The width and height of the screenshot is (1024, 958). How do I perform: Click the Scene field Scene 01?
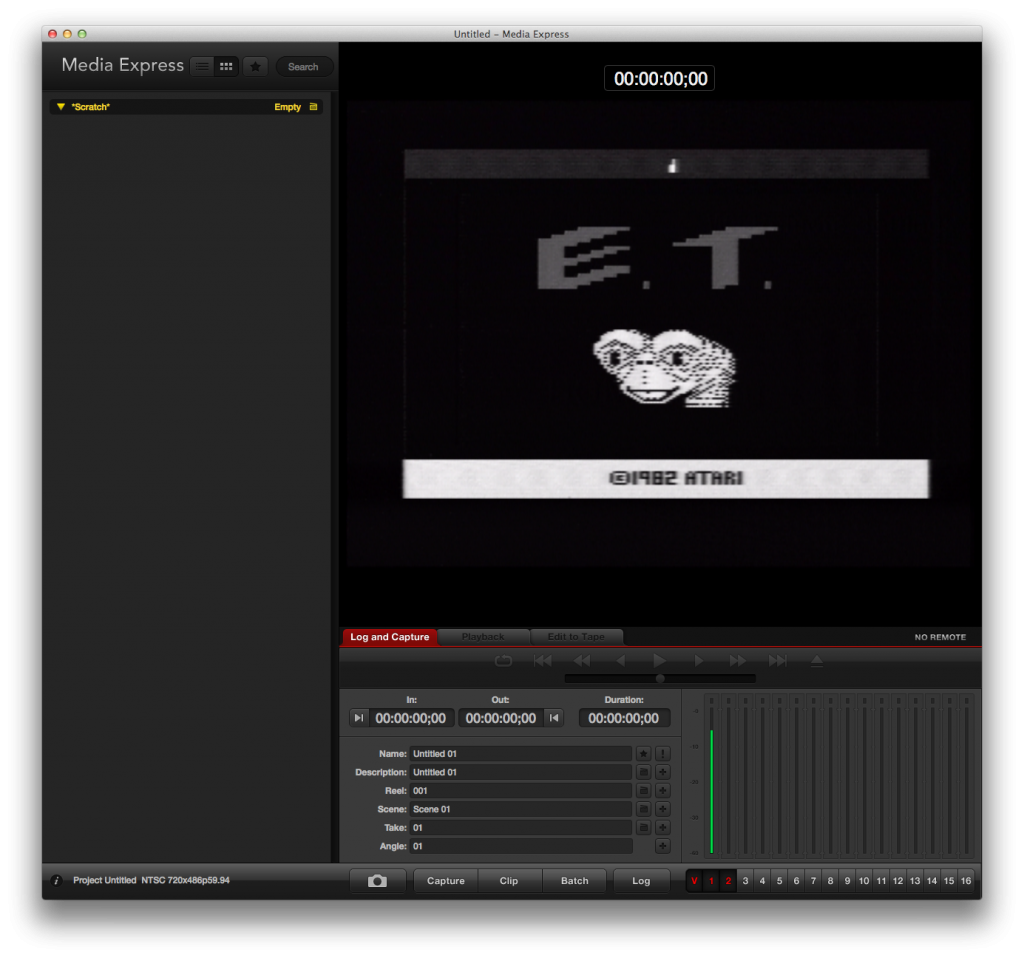point(520,809)
